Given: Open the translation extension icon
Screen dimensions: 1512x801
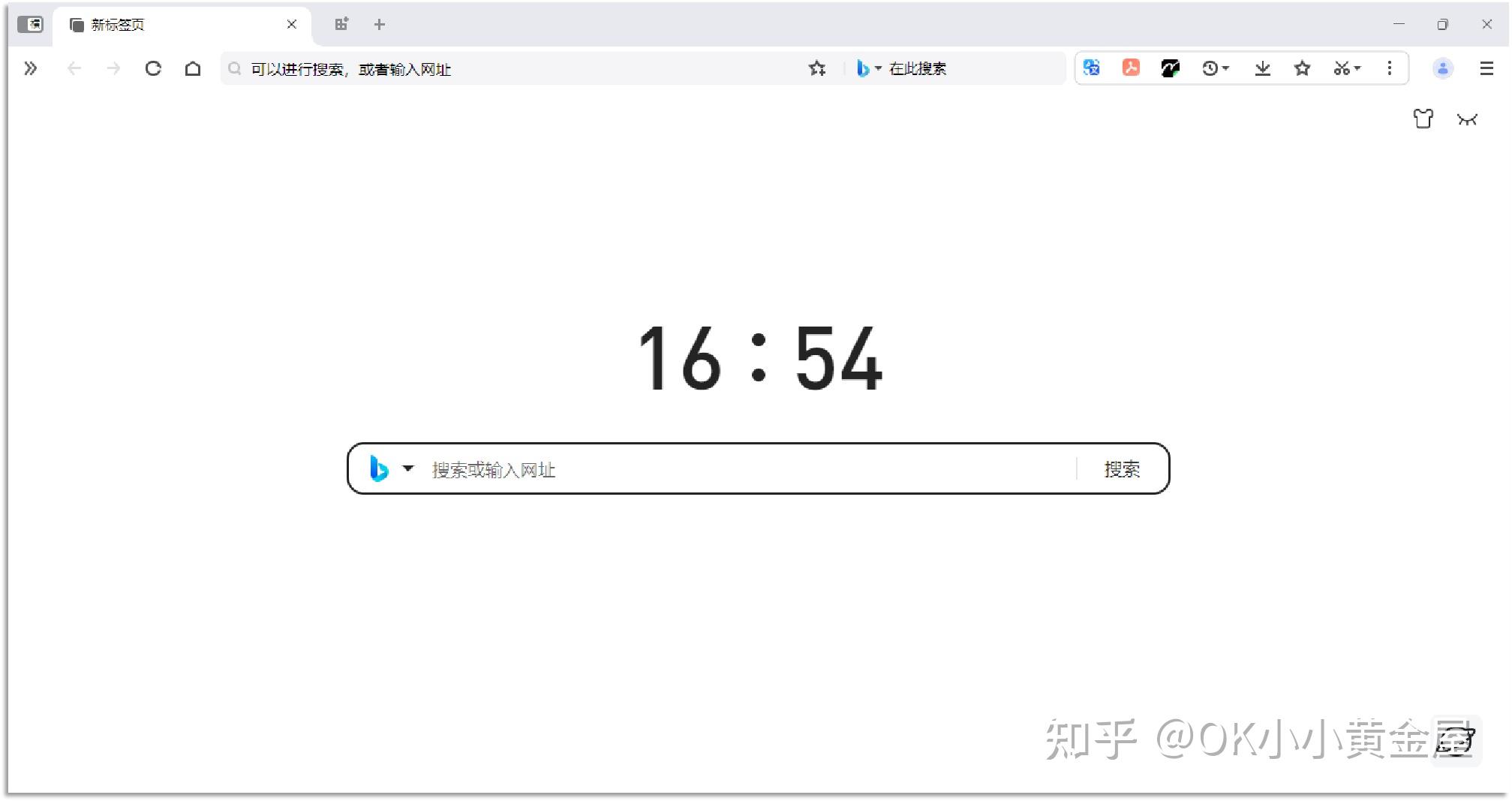Looking at the screenshot, I should point(1092,68).
